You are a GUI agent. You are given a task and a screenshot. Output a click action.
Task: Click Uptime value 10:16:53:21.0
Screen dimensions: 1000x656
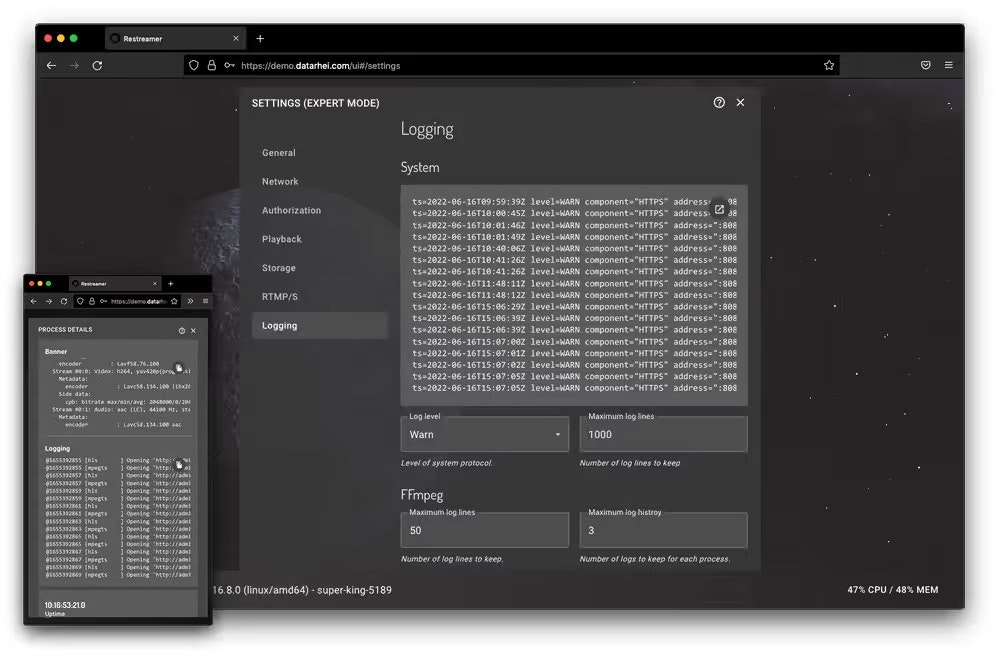pos(64,605)
